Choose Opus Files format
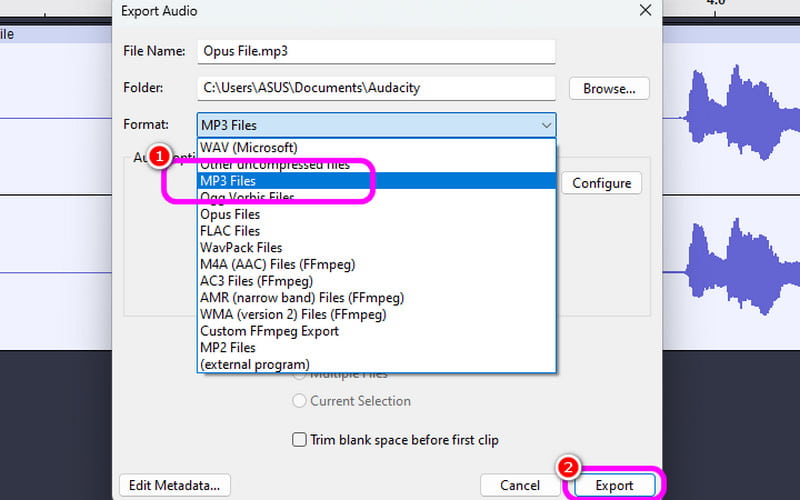 (x=377, y=214)
